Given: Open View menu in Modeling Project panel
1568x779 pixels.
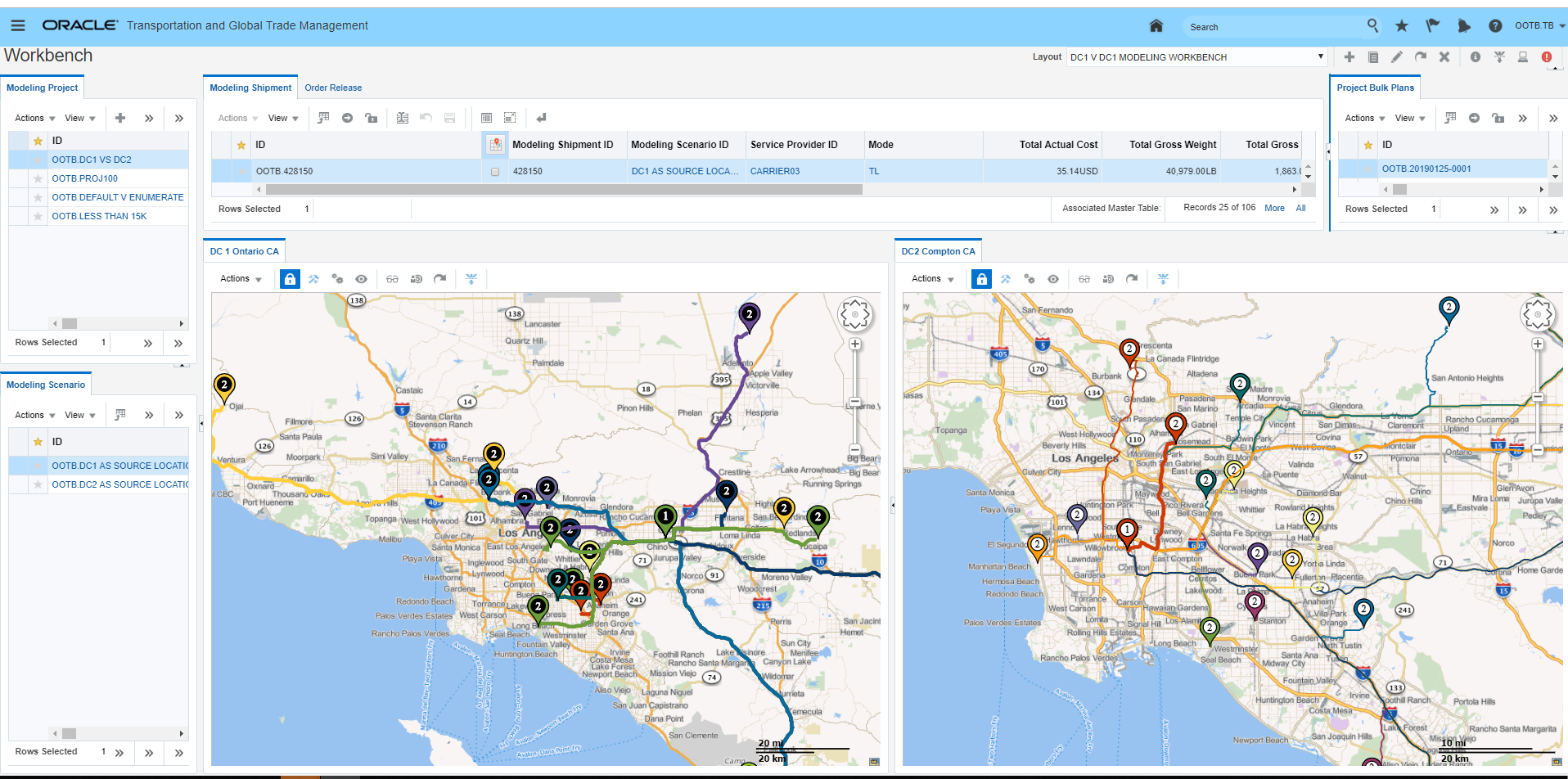Looking at the screenshot, I should click(80, 118).
